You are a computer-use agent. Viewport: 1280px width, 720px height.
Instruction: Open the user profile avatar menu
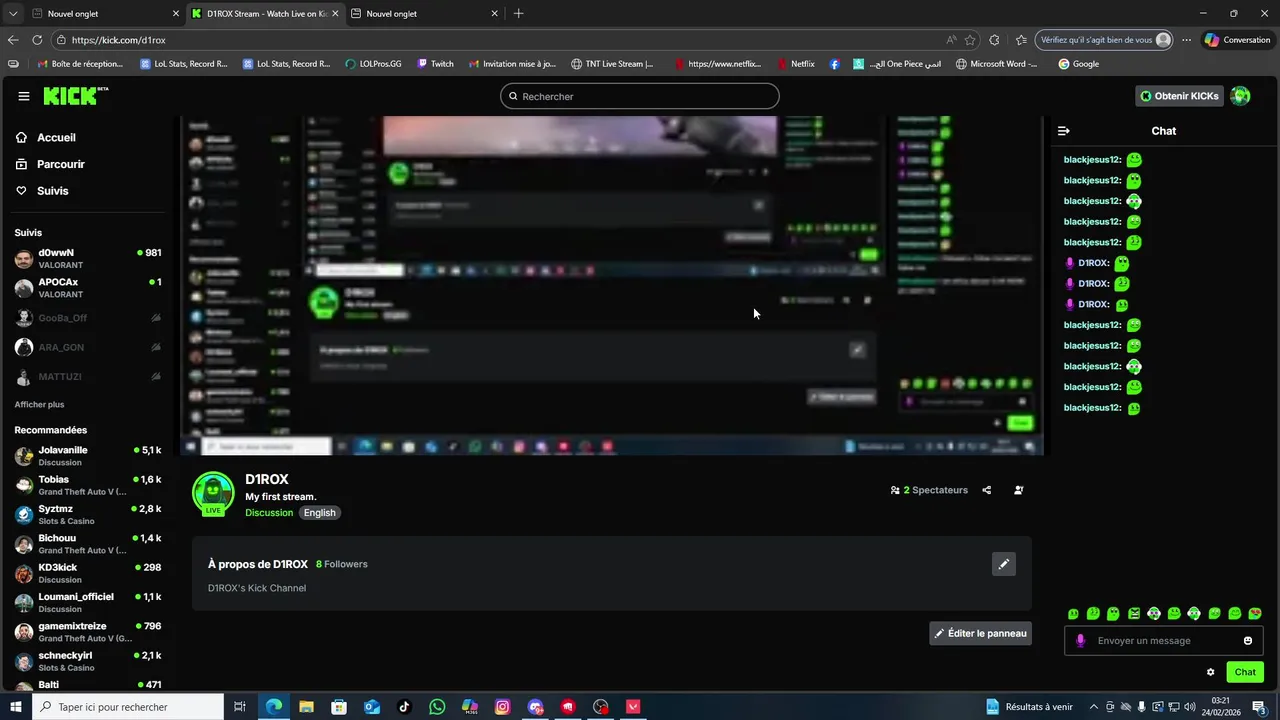pyautogui.click(x=1240, y=96)
